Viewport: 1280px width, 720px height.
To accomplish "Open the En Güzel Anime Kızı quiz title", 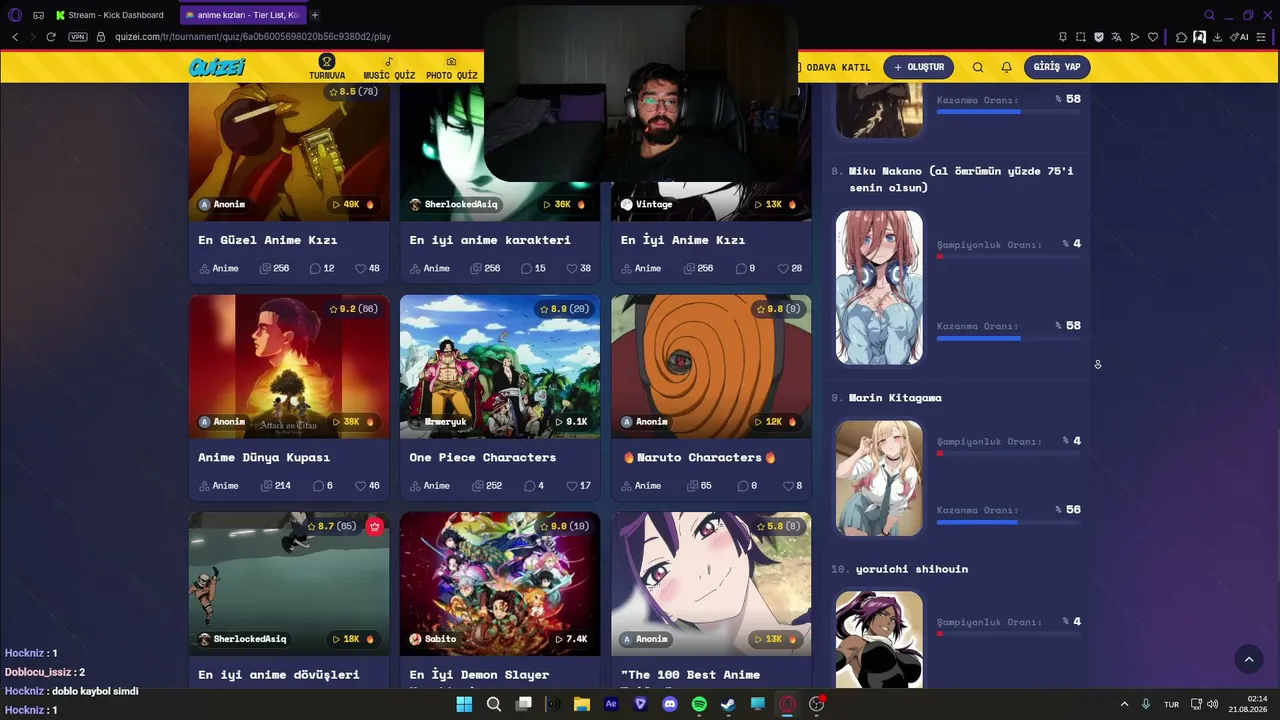I will pos(268,240).
